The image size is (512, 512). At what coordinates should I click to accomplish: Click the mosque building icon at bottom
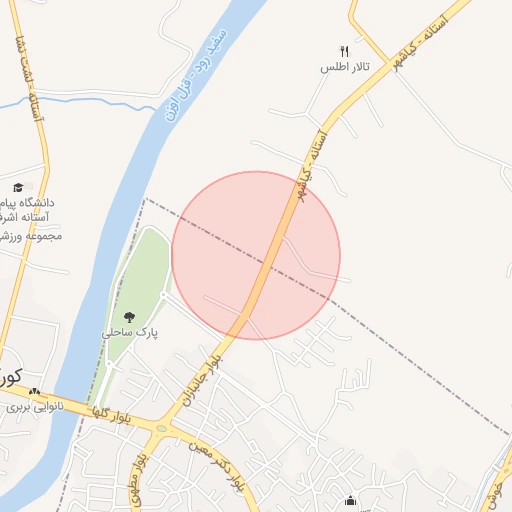tap(350, 501)
